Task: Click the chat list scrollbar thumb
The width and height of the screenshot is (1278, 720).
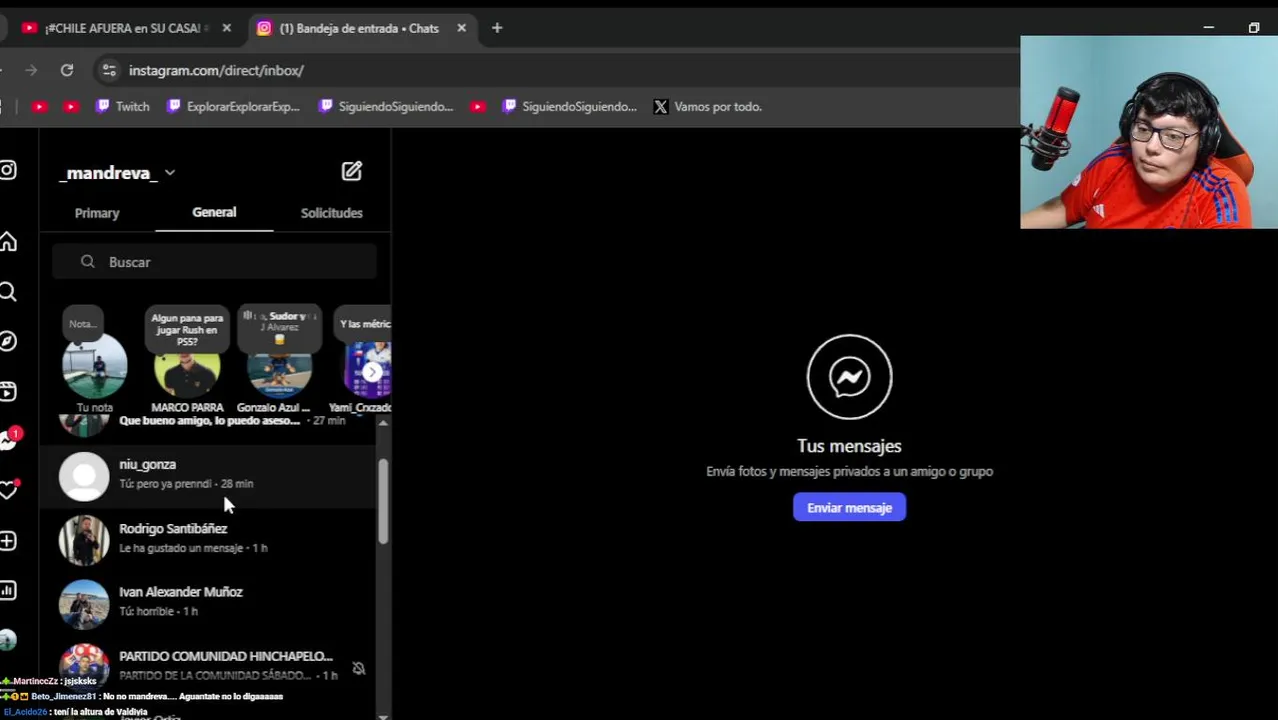Action: point(382,503)
